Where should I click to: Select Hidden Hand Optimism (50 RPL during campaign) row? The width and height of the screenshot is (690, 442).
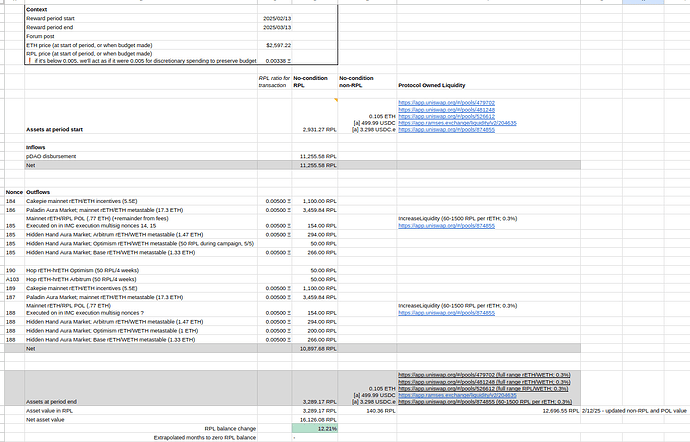pyautogui.click(x=141, y=243)
